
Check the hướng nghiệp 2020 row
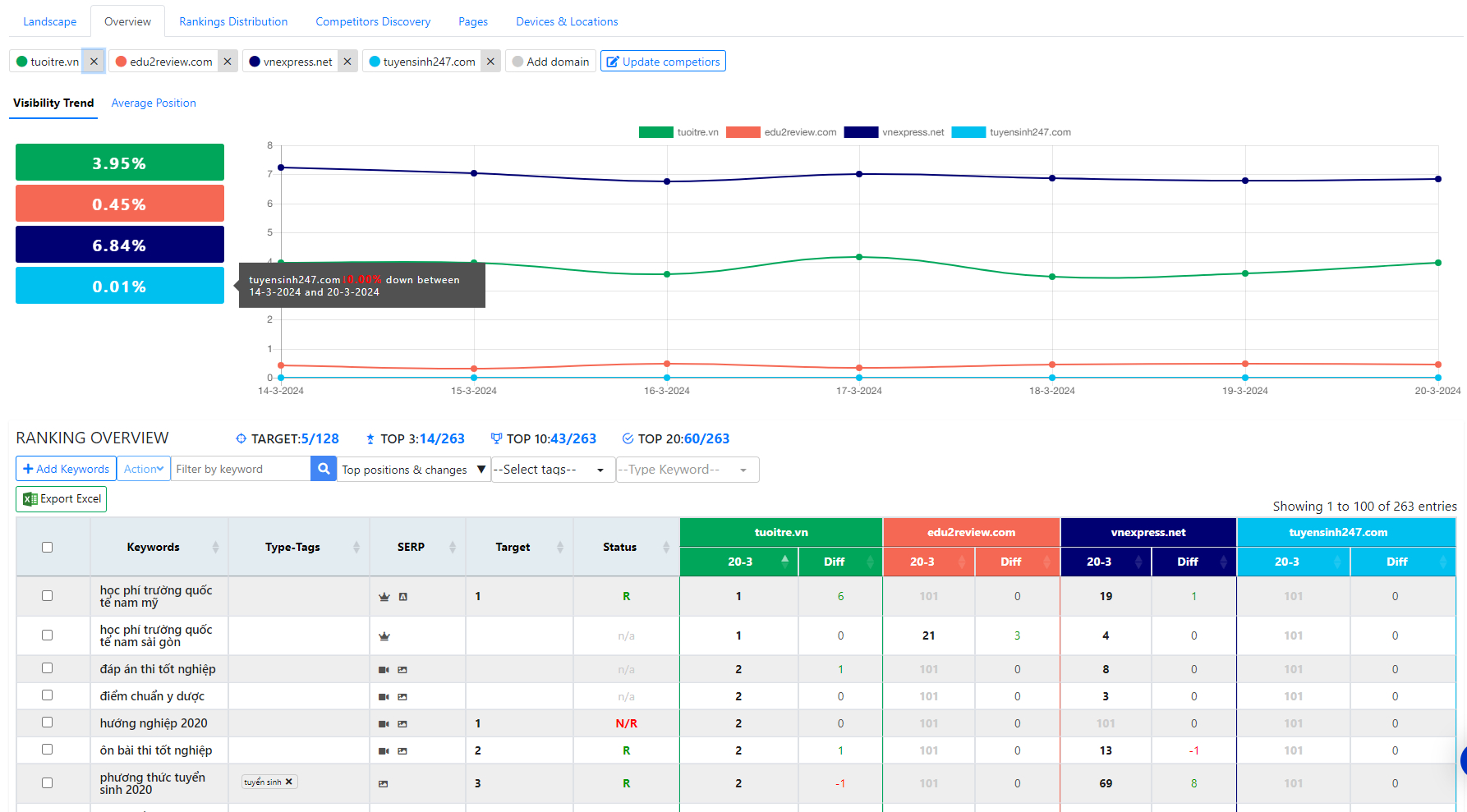[47, 723]
